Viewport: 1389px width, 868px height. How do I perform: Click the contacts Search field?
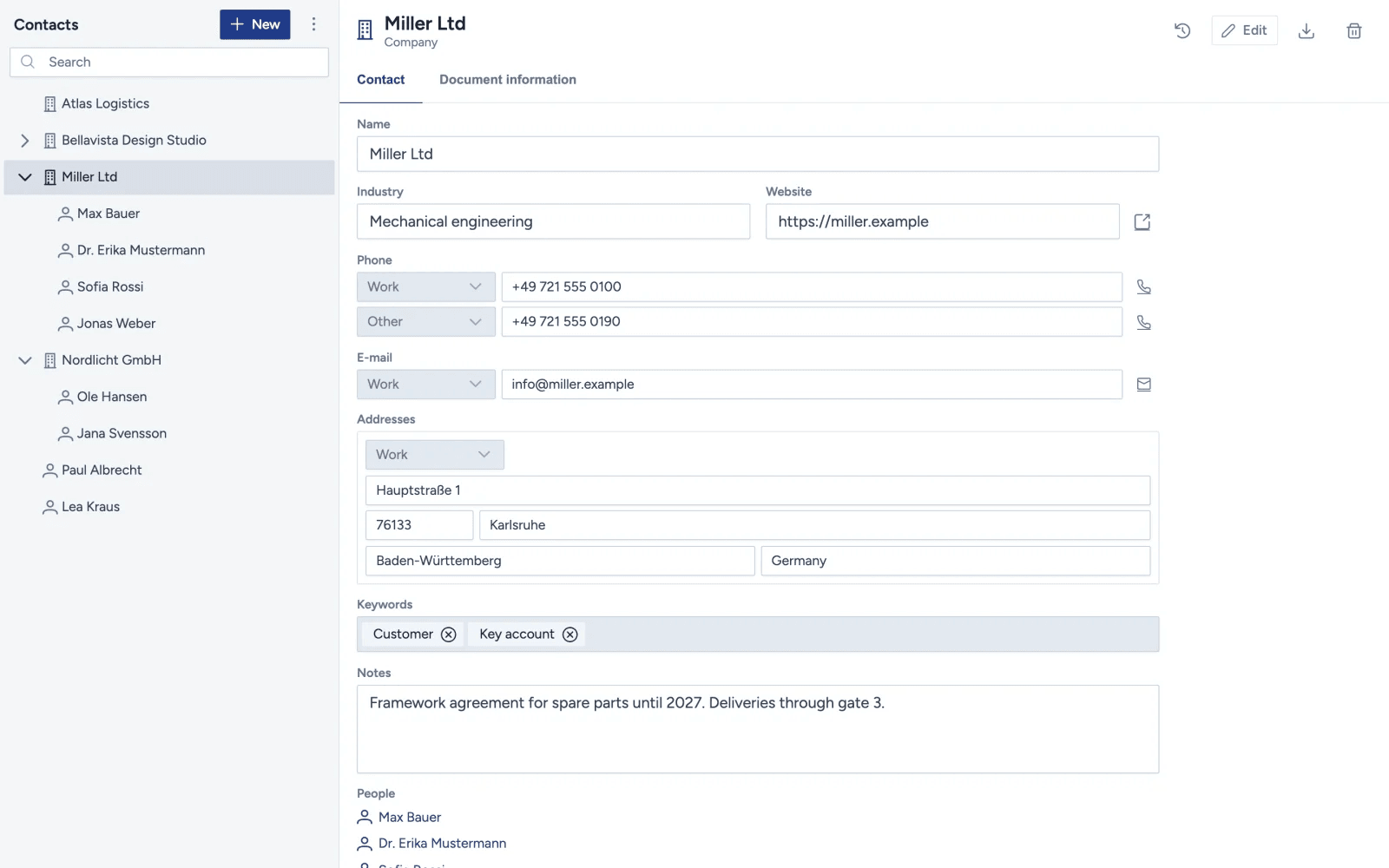click(x=169, y=62)
